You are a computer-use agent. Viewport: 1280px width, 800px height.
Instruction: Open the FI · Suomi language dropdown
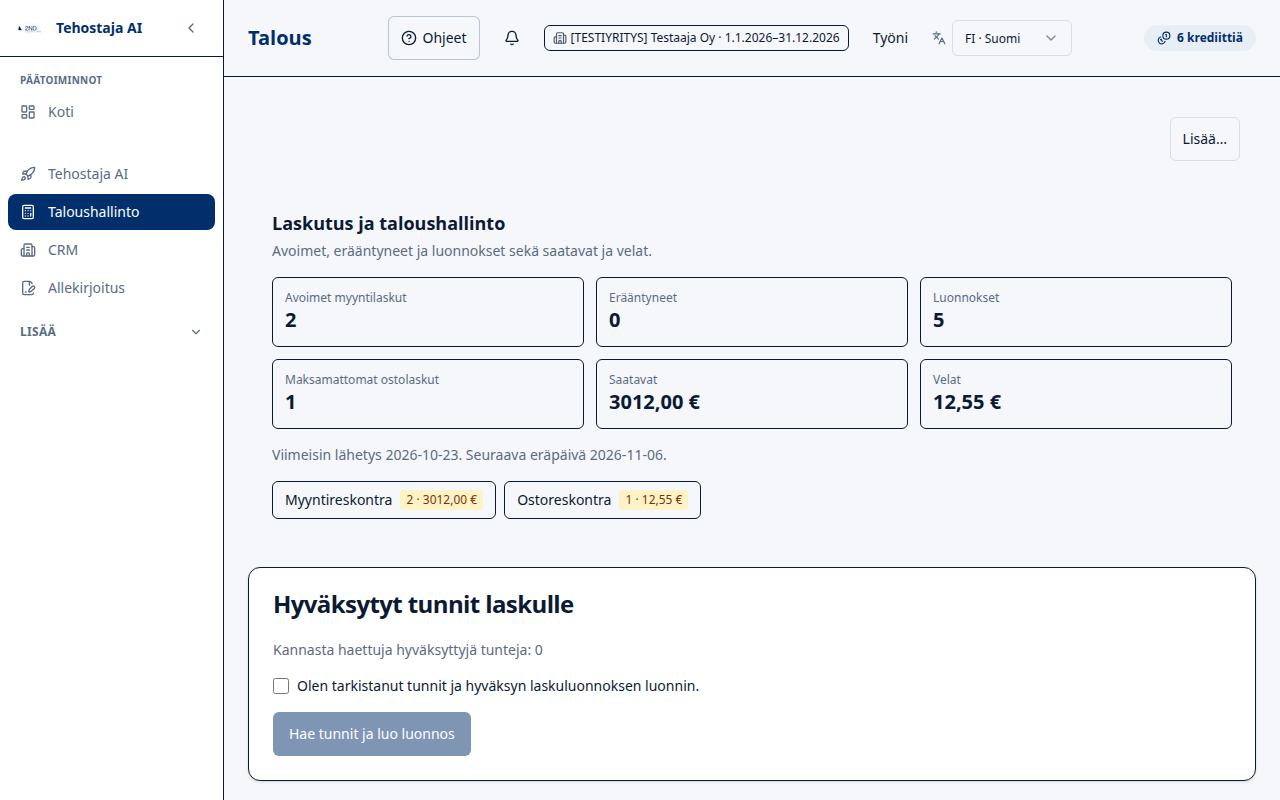(1011, 38)
